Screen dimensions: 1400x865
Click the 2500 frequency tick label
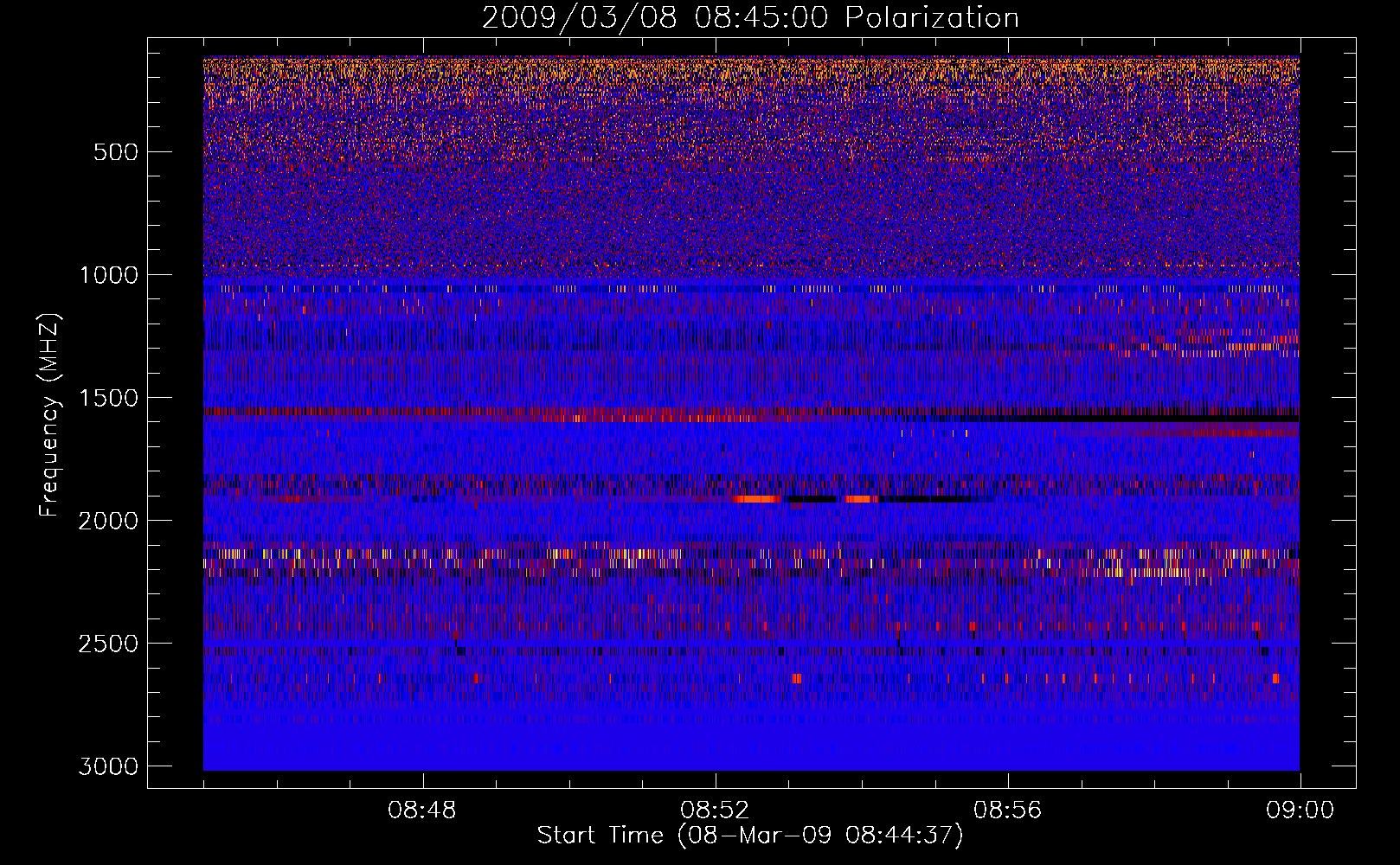(108, 644)
